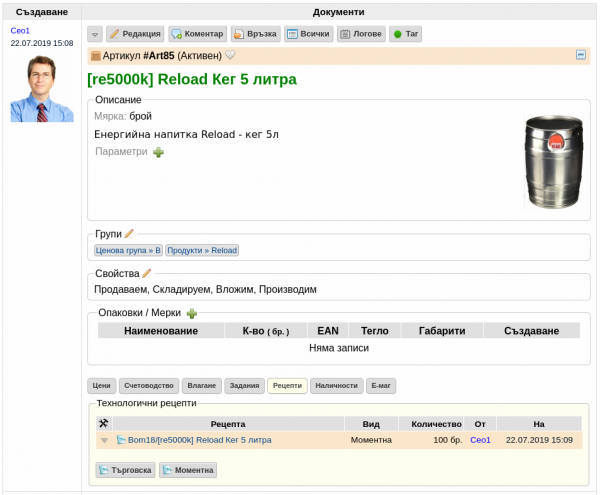This screenshot has height=495, width=600.
Task: Click the Връзка link button
Action: (x=256, y=34)
